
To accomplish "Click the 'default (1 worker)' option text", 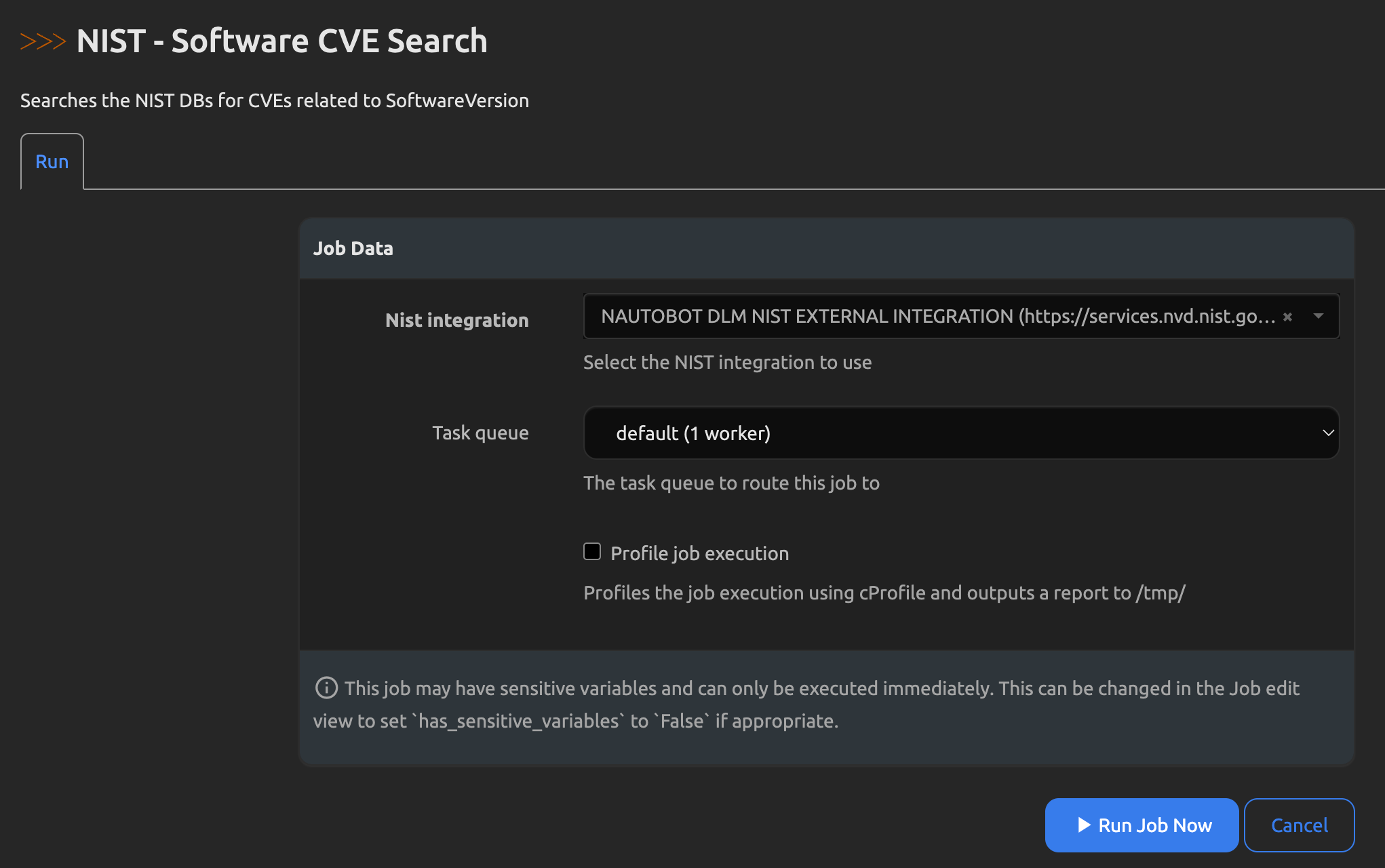I will 692,433.
